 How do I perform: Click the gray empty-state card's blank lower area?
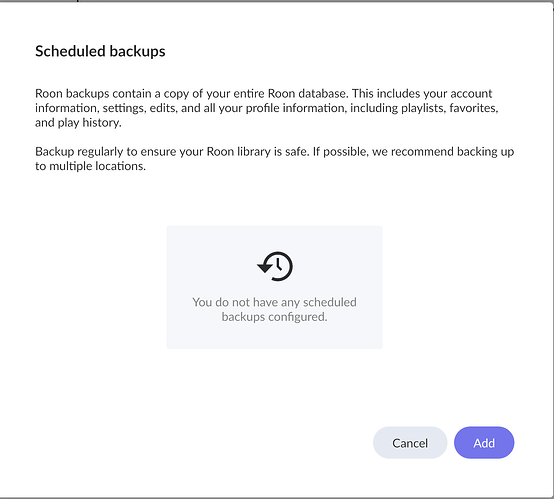point(275,336)
